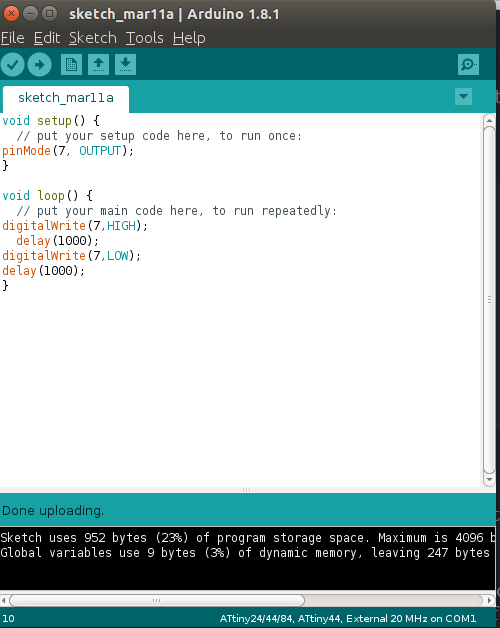
Task: Click the console scroll right arrow
Action: tap(489, 600)
